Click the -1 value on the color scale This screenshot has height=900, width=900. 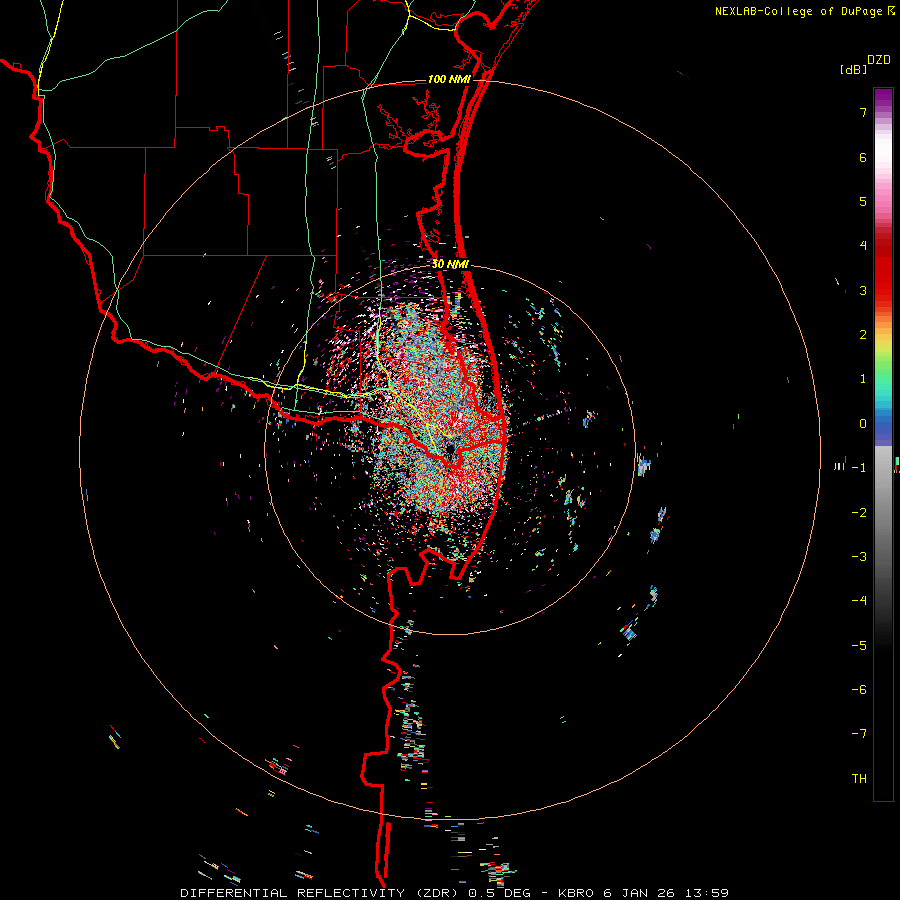pos(859,468)
